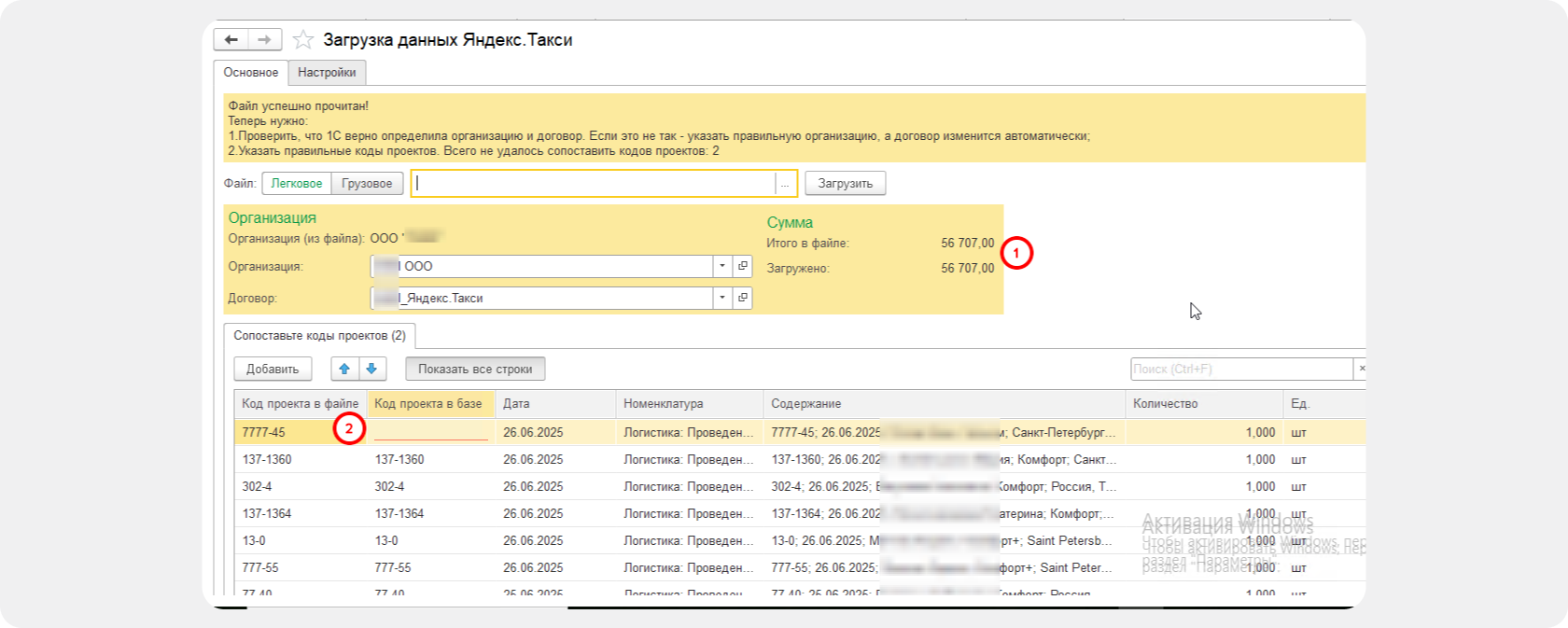Select file code cell 777-55

pyautogui.click(x=301, y=568)
